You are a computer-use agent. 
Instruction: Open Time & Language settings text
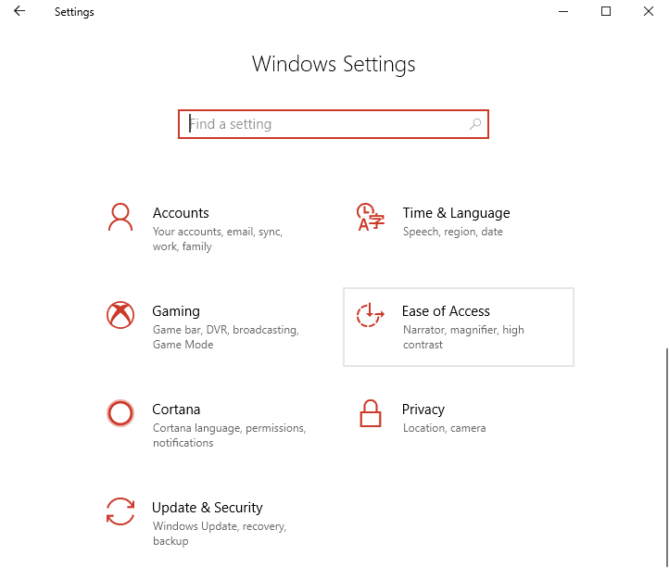click(x=456, y=213)
